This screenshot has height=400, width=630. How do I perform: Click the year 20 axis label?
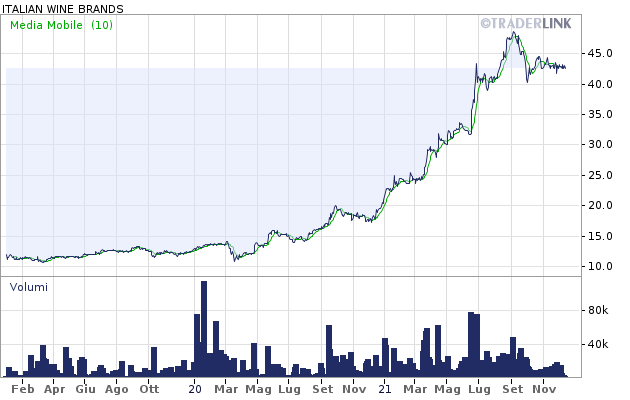click(195, 389)
